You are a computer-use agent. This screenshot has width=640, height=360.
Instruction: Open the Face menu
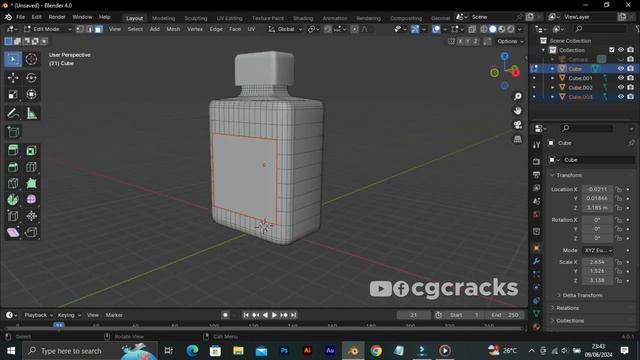[x=235, y=29]
